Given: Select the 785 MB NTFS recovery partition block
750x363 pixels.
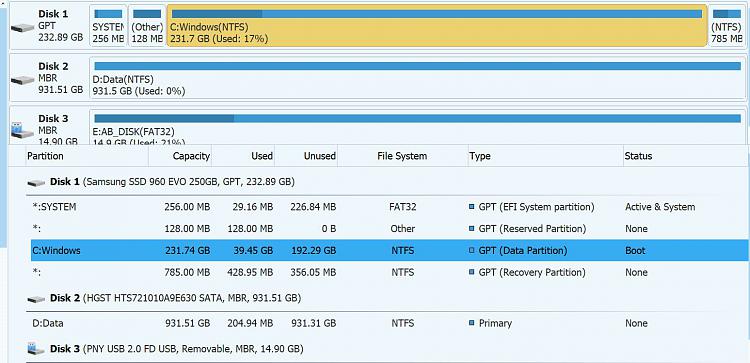Looking at the screenshot, I should [x=727, y=26].
